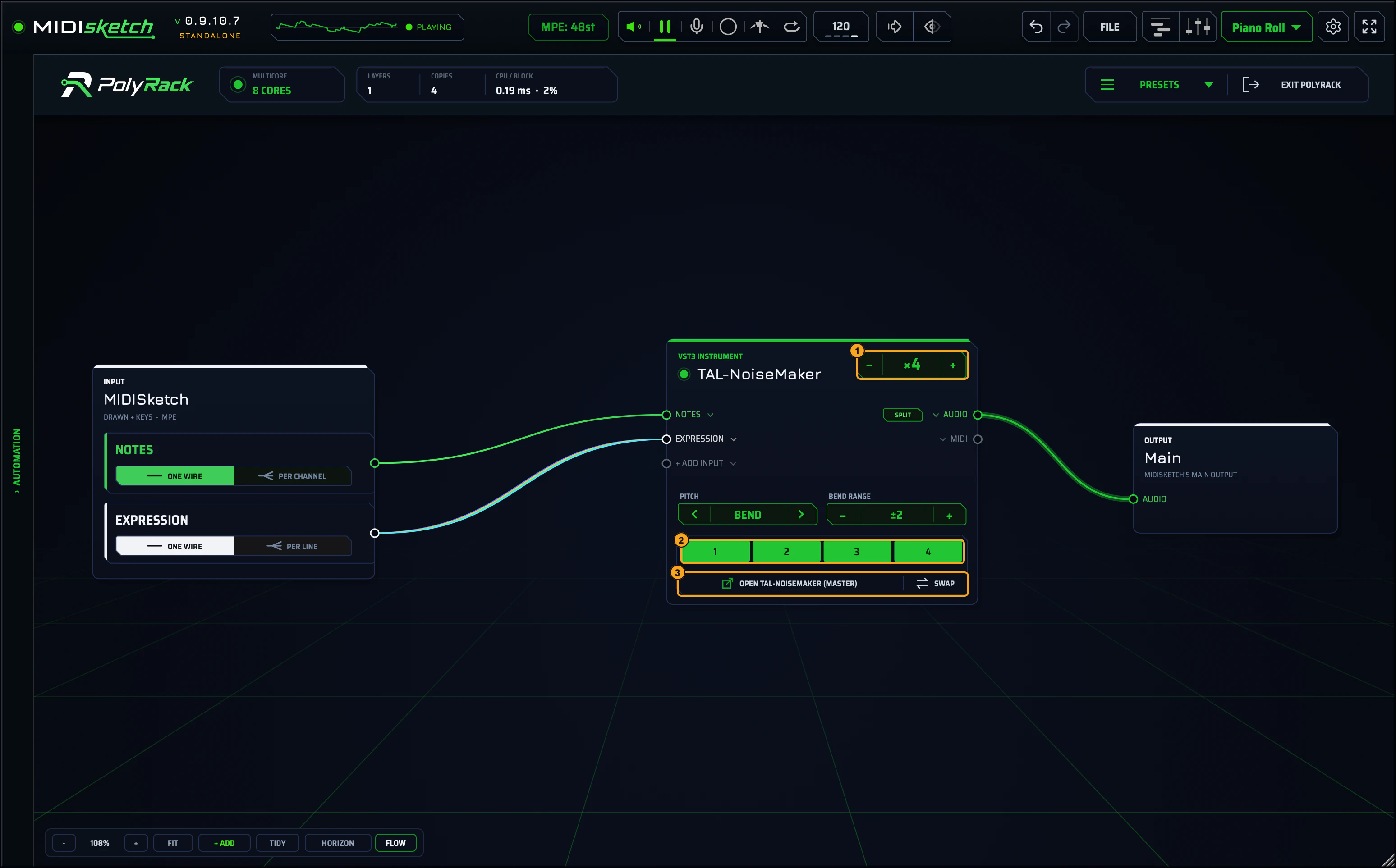Click the presets hamburger list icon

[1107, 85]
